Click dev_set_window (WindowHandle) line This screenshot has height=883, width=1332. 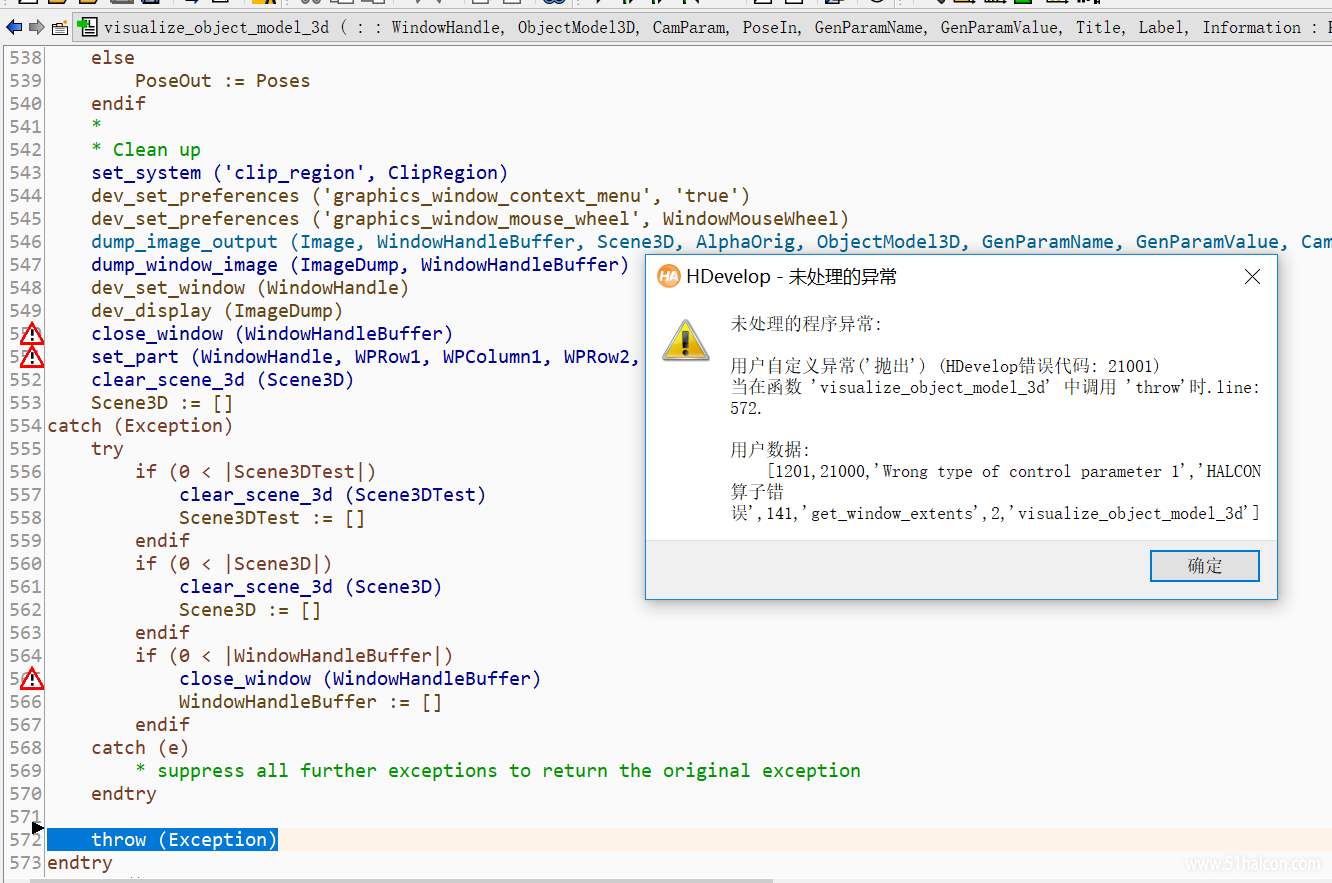coord(250,288)
